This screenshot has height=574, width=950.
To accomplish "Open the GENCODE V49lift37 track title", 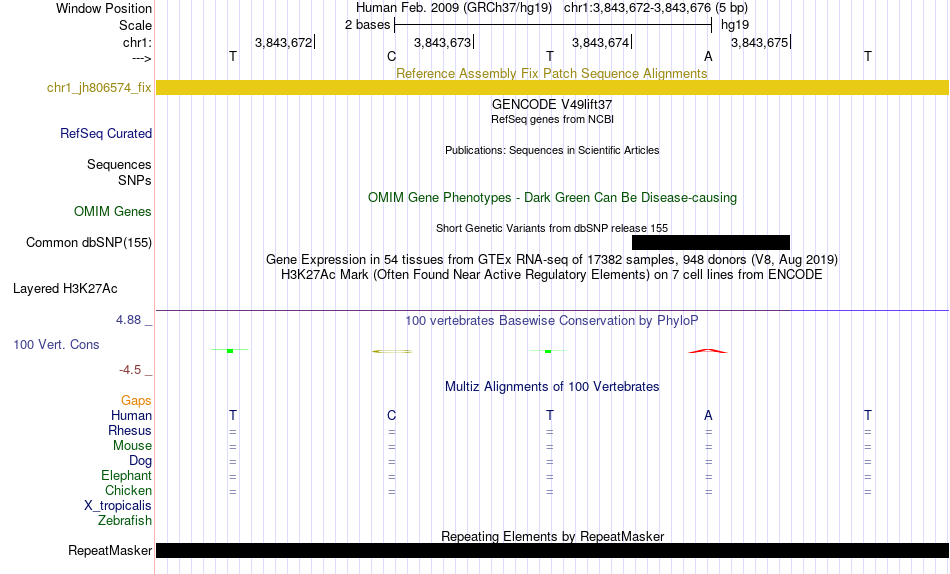I will click(552, 104).
